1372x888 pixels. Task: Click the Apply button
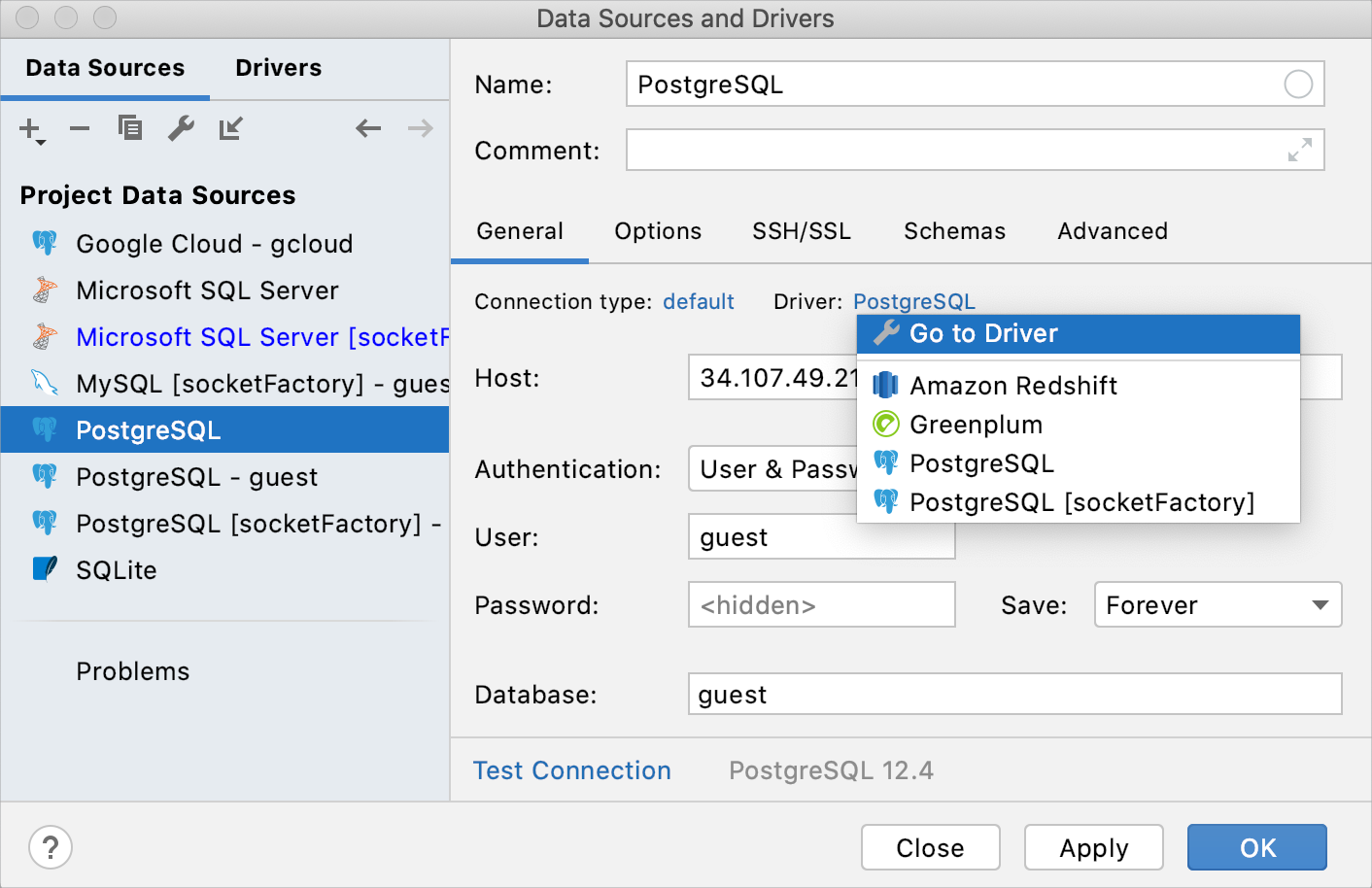pyautogui.click(x=1093, y=846)
